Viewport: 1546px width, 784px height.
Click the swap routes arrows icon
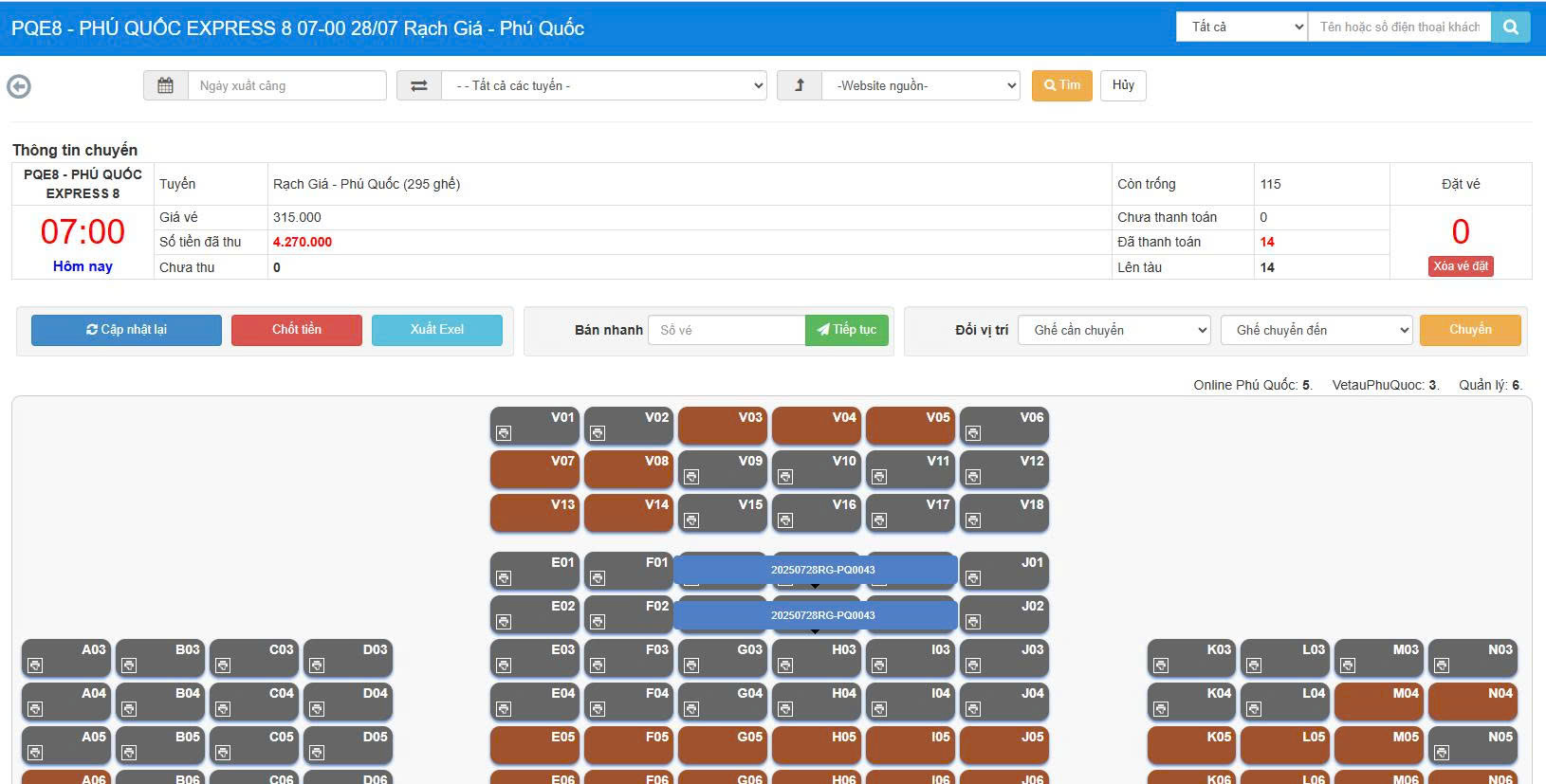418,85
